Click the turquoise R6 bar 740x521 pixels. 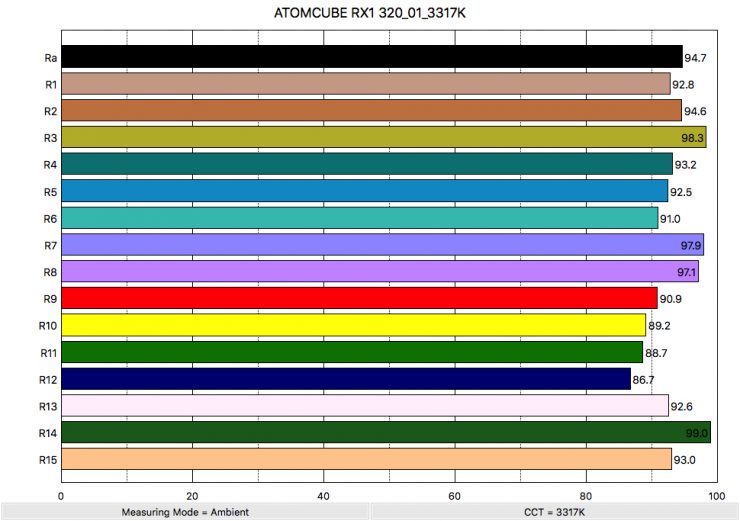(x=359, y=218)
